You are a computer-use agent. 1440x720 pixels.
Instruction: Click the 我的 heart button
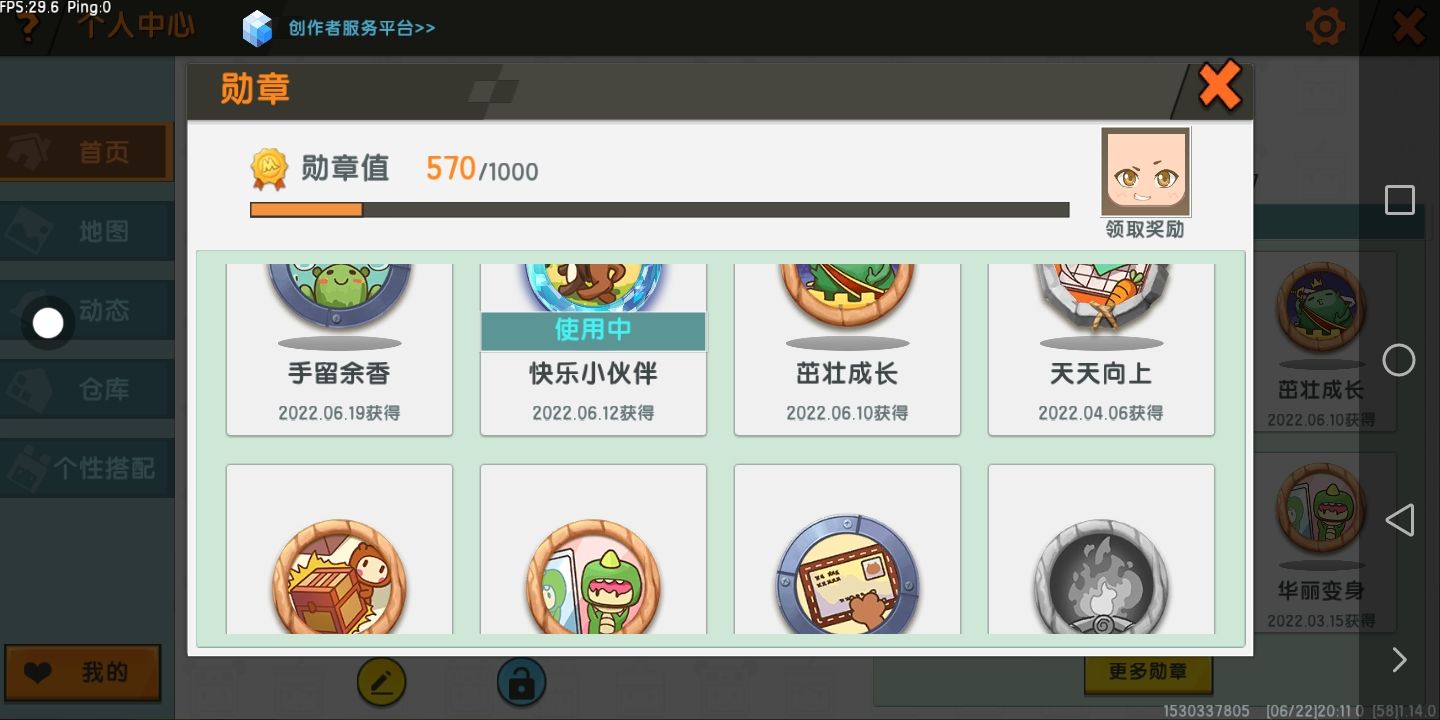coord(83,673)
